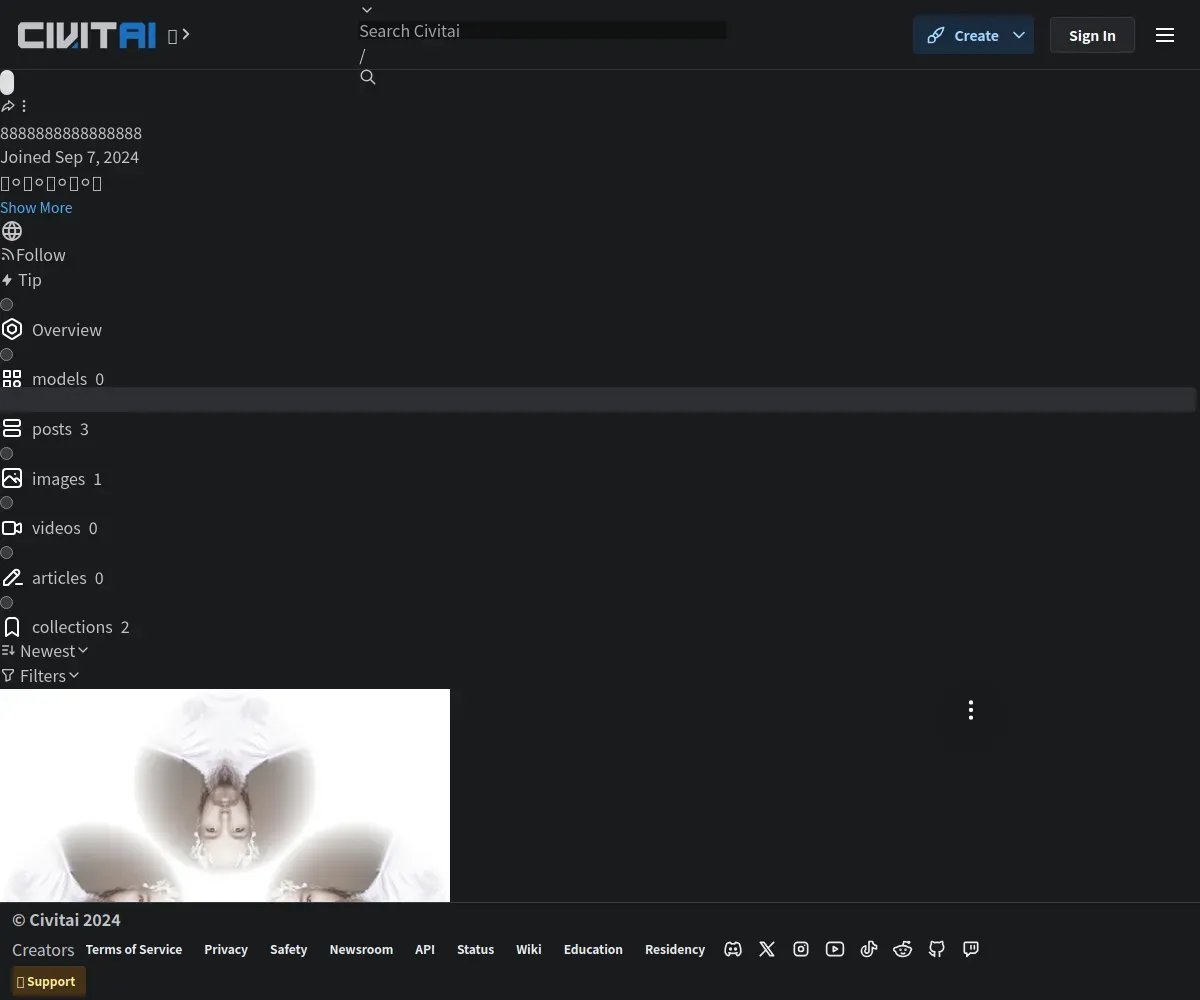Open Civitai Discord from footer

[x=733, y=950]
